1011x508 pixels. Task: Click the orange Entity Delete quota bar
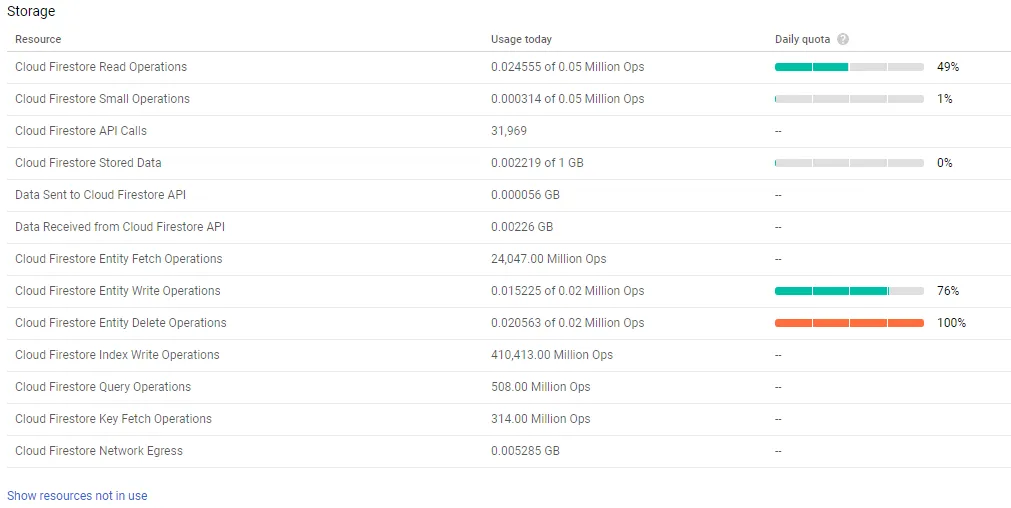coord(849,323)
